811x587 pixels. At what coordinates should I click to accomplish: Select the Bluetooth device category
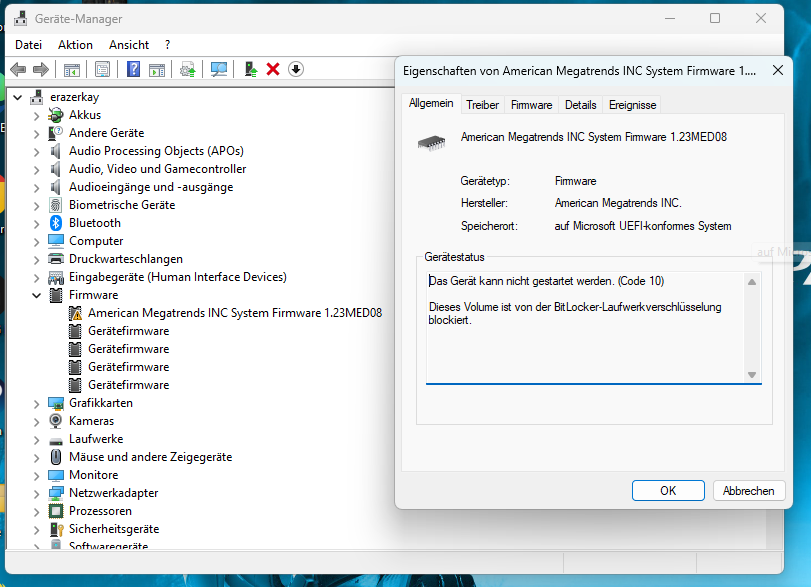coord(94,223)
